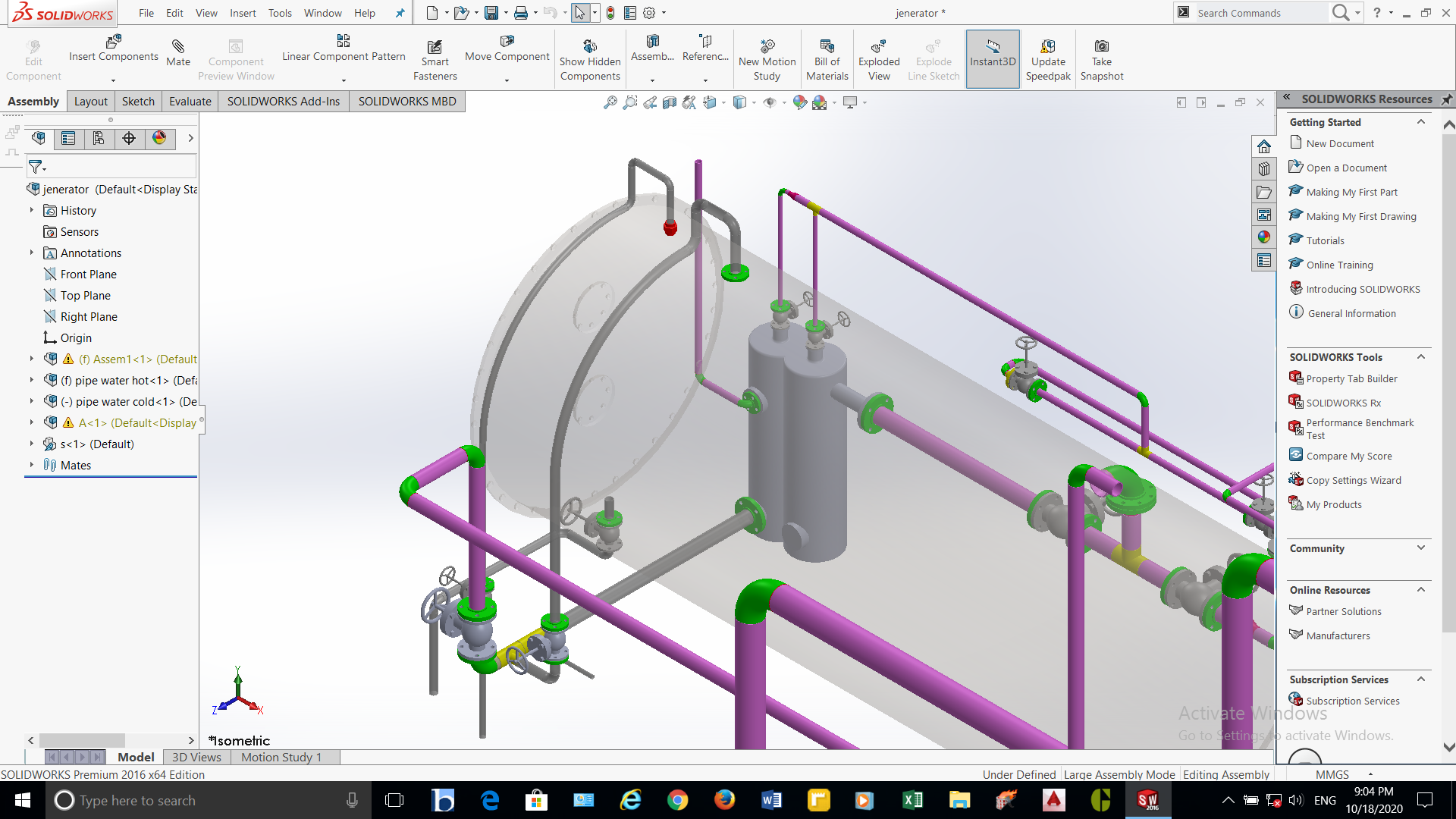
Task: Open Property Tab Builder link
Action: tap(1351, 378)
